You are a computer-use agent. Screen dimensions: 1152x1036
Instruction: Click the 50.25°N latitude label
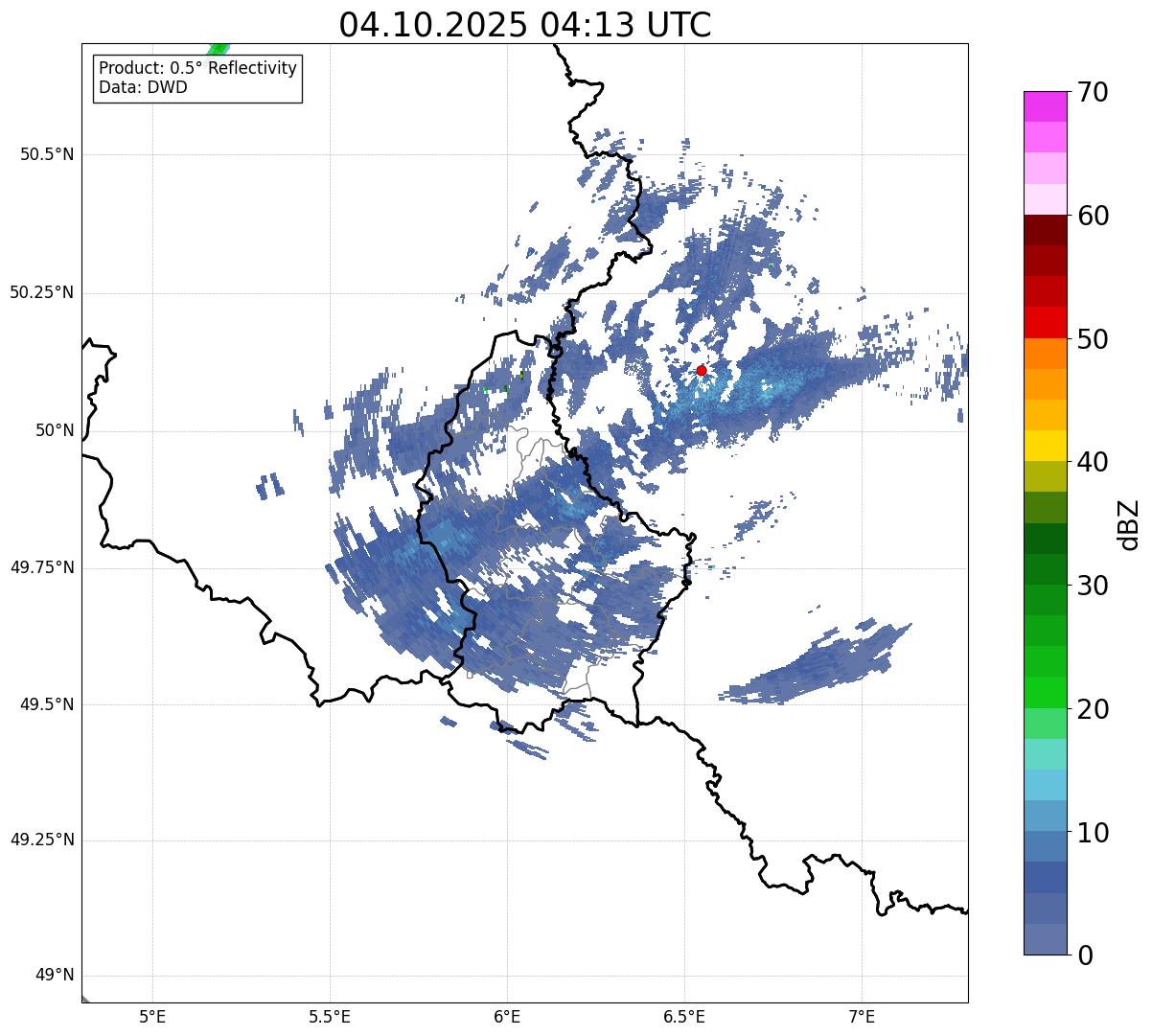[x=41, y=292]
